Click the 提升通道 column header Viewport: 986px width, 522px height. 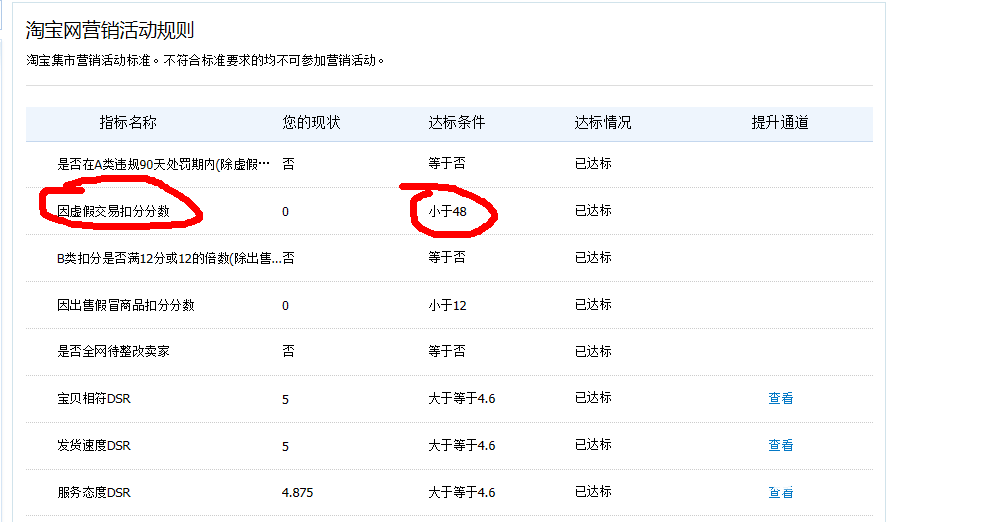coord(780,123)
